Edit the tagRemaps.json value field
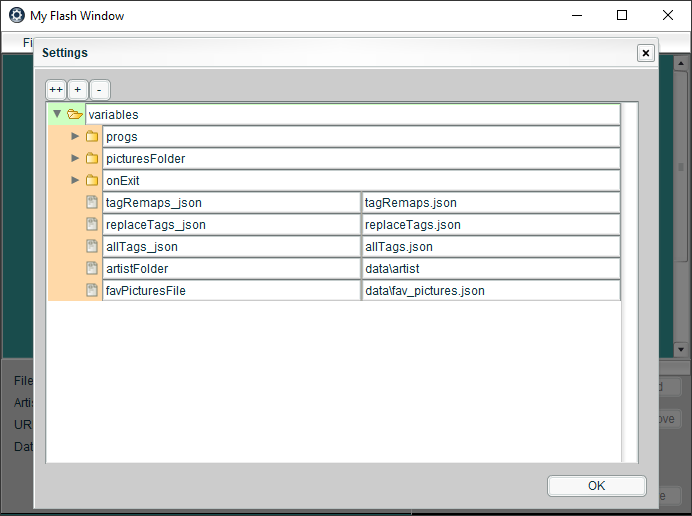 click(490, 202)
